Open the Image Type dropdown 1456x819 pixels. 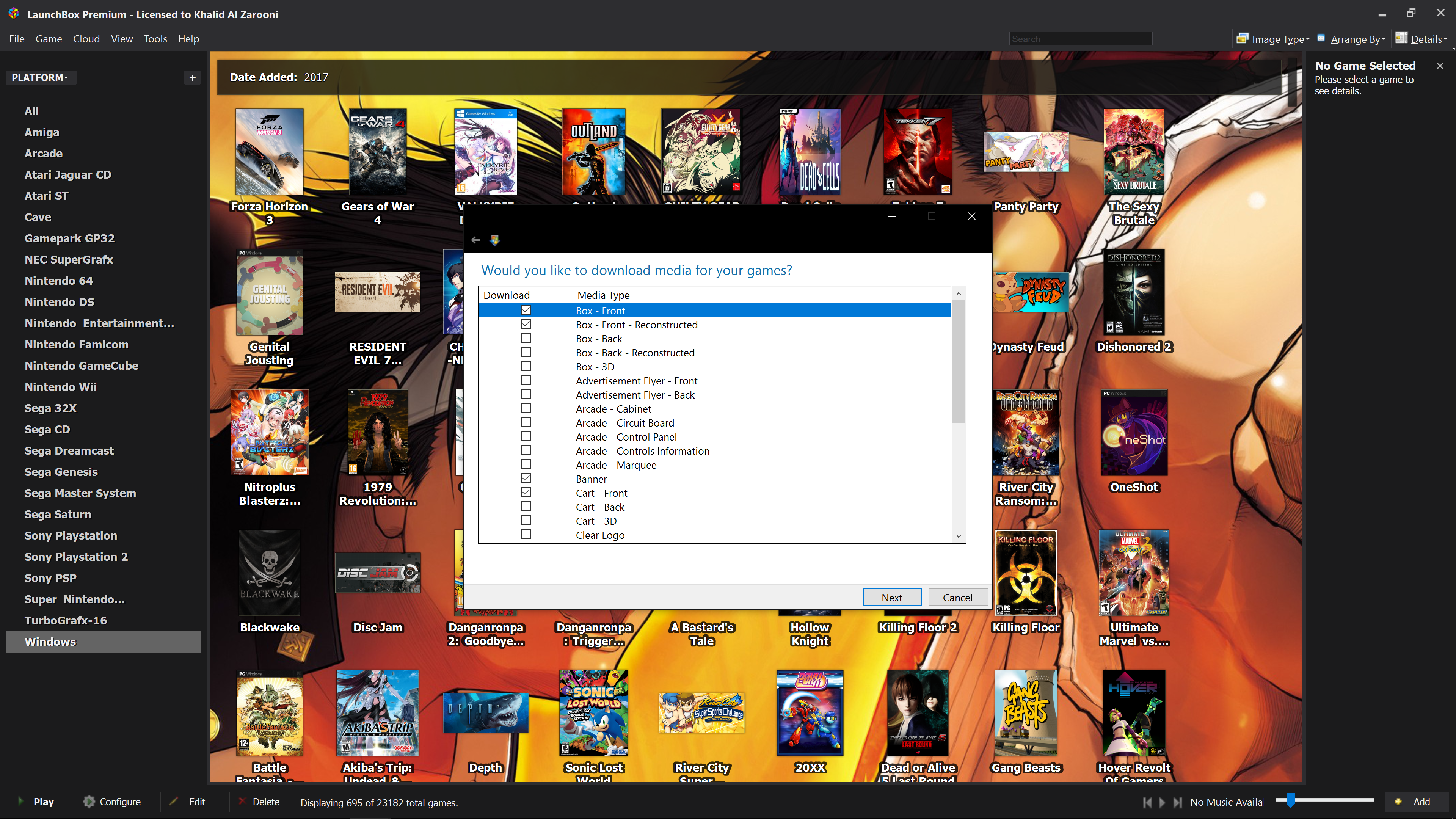coord(1273,39)
